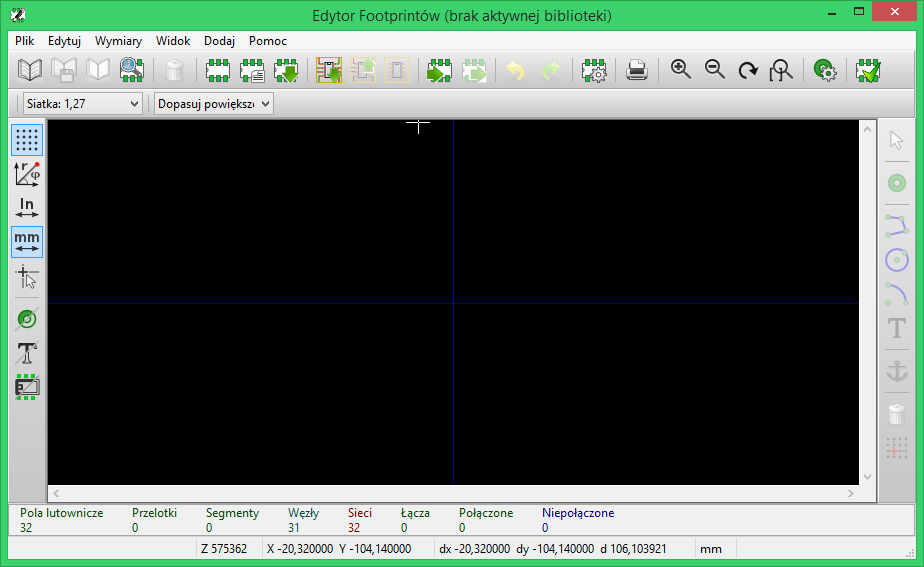Viewport: 924px width, 567px height.
Task: Click the red Sieci status label
Action: click(359, 513)
